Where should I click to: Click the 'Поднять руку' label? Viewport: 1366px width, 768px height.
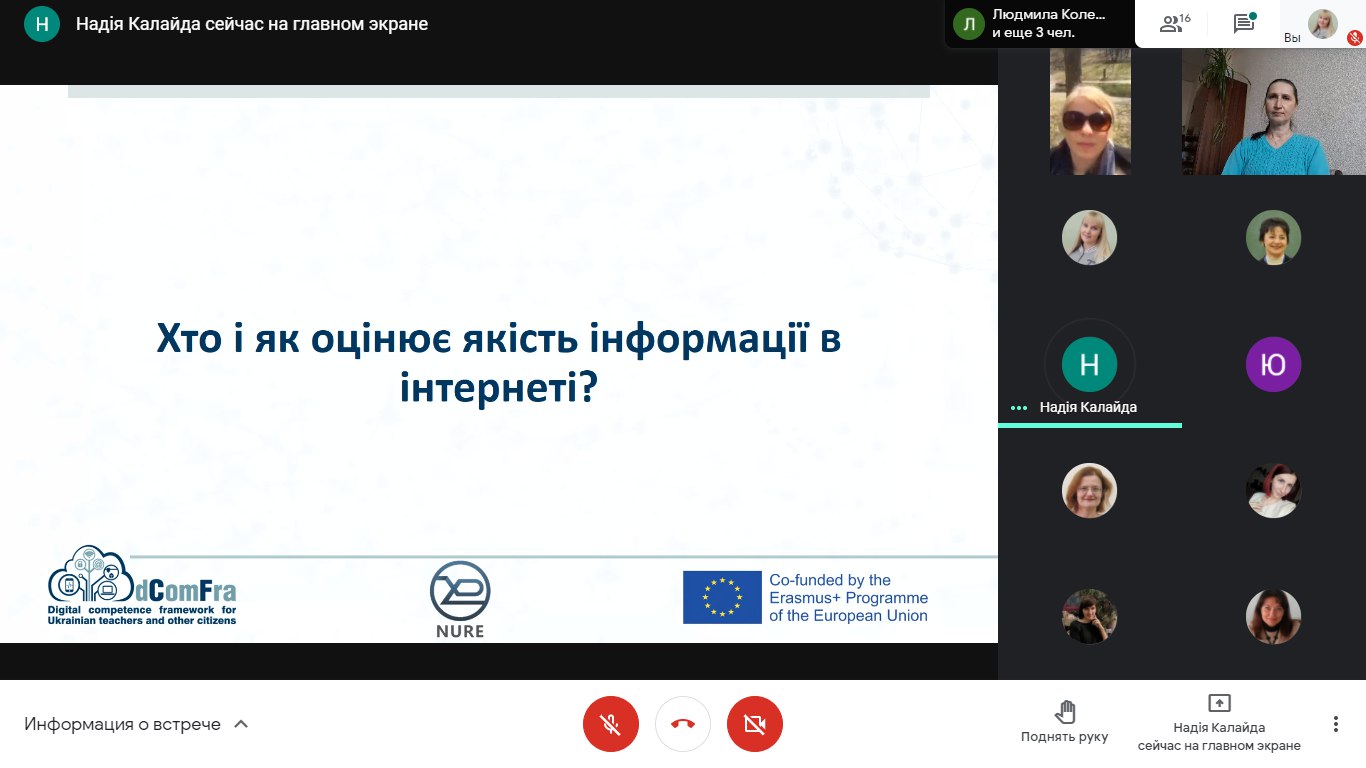click(x=1064, y=737)
